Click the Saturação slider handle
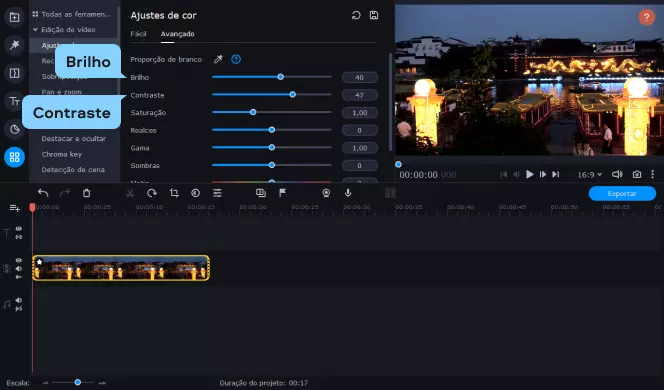Viewport: 664px width, 390px height. coord(253,112)
